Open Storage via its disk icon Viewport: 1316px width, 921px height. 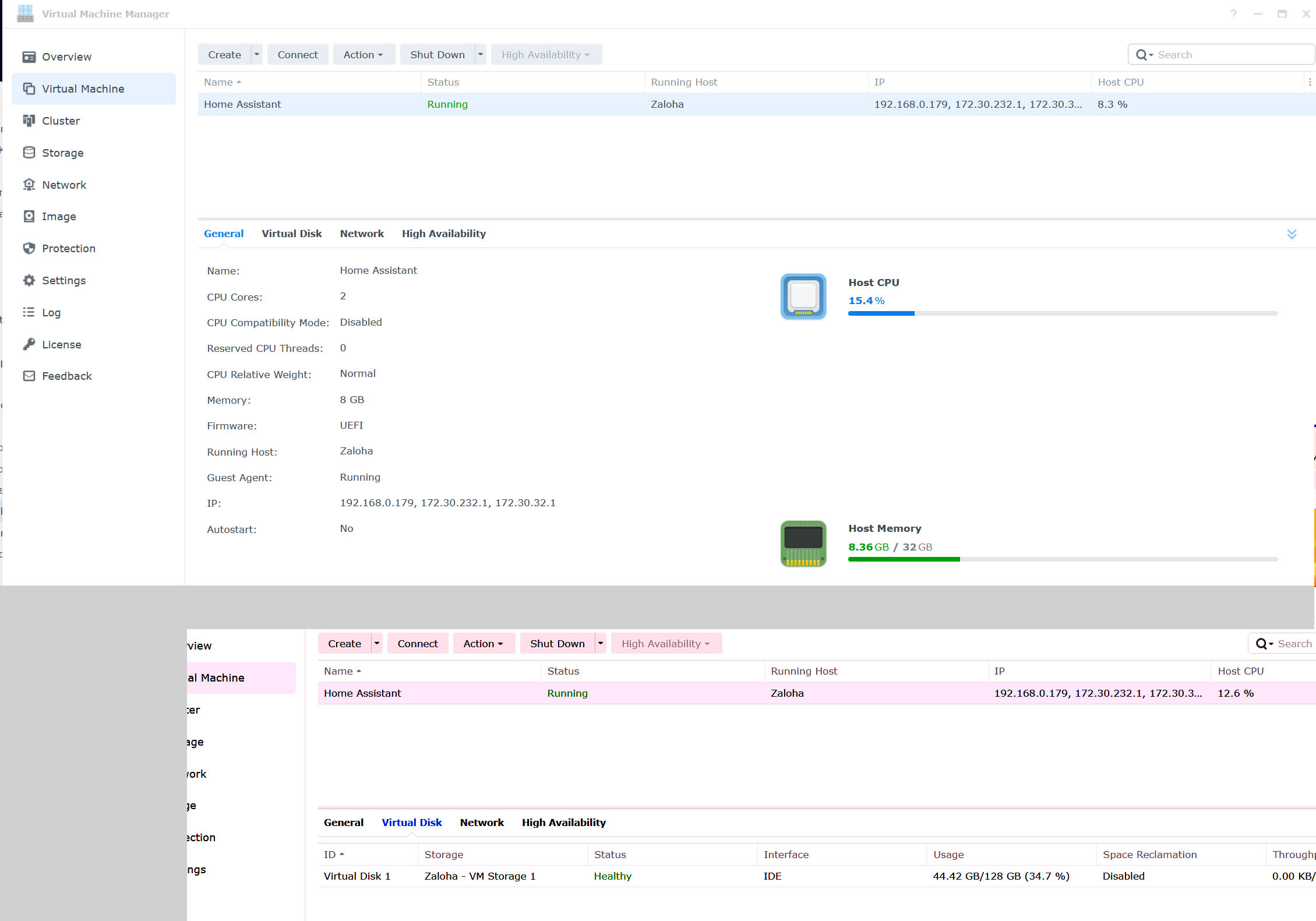pyautogui.click(x=29, y=153)
